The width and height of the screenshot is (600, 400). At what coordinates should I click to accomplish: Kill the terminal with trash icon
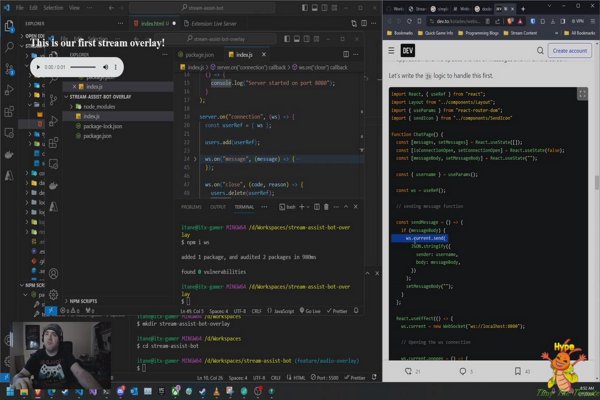pos(326,207)
